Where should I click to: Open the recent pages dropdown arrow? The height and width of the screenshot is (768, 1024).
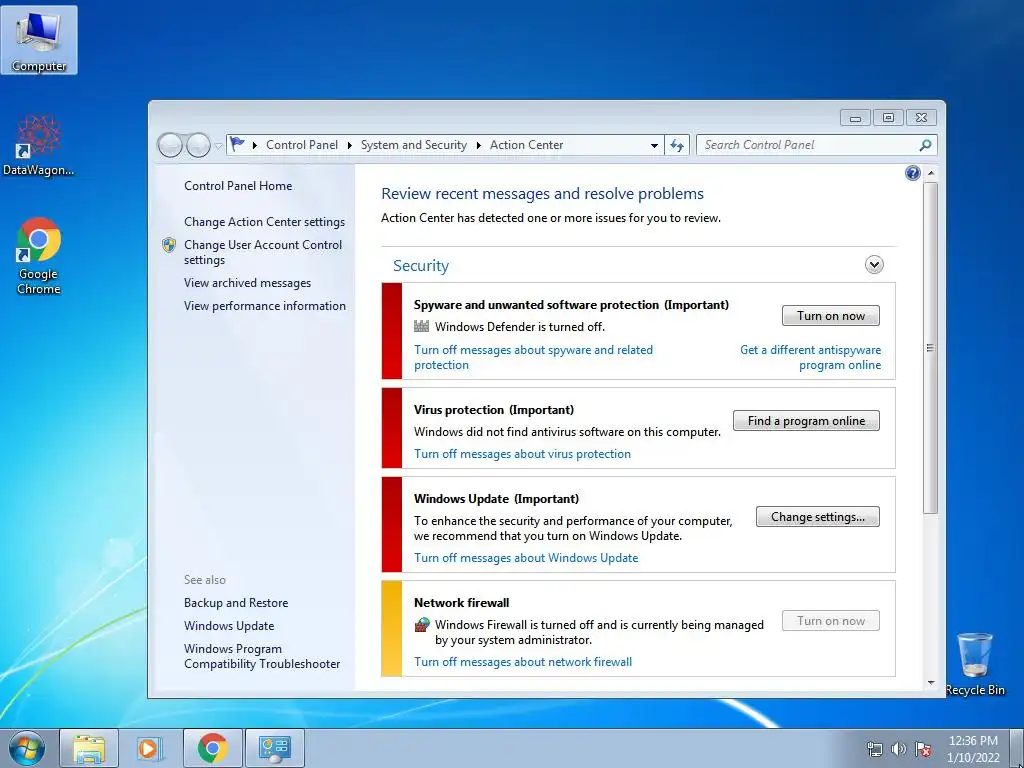[x=218, y=146]
